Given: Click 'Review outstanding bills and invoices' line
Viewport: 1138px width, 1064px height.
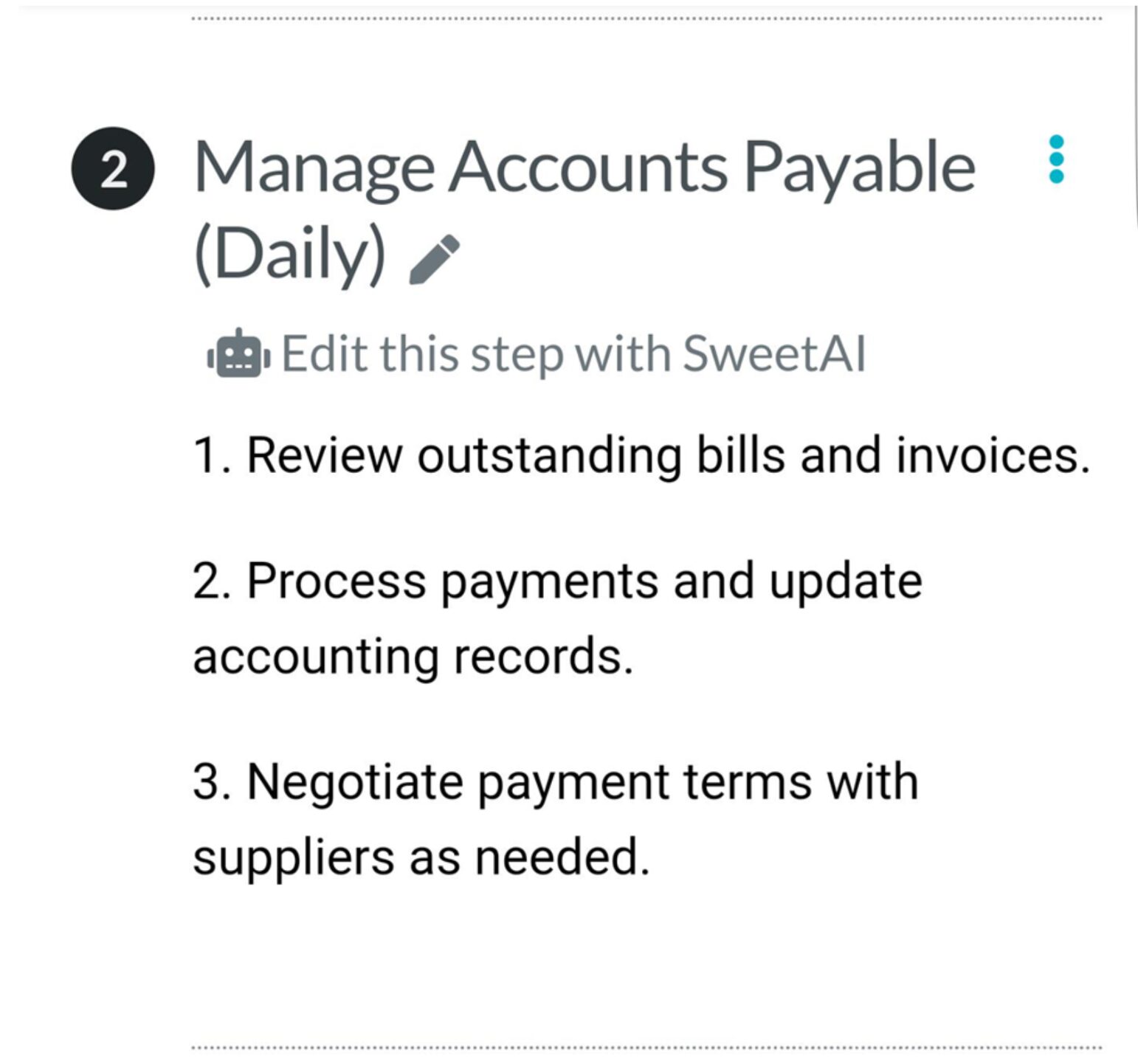Looking at the screenshot, I should click(x=641, y=455).
